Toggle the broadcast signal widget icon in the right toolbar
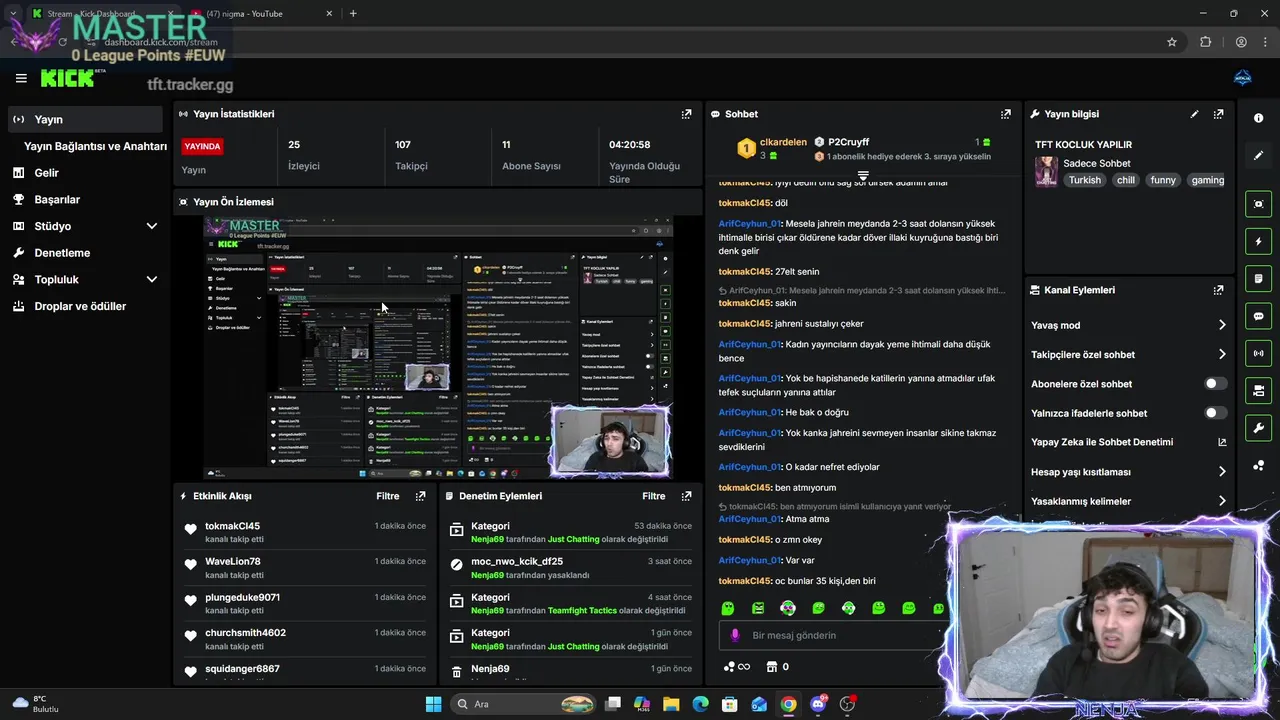Screen dimensions: 1280x720 (x=1258, y=353)
